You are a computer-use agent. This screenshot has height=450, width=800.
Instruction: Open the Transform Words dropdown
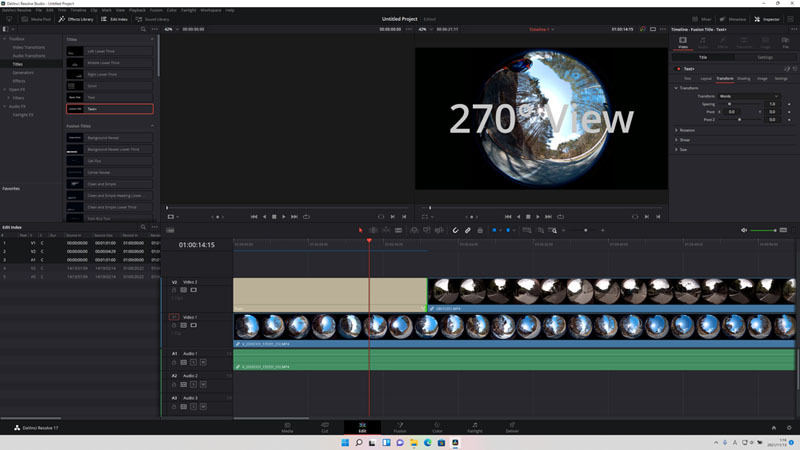click(749, 96)
